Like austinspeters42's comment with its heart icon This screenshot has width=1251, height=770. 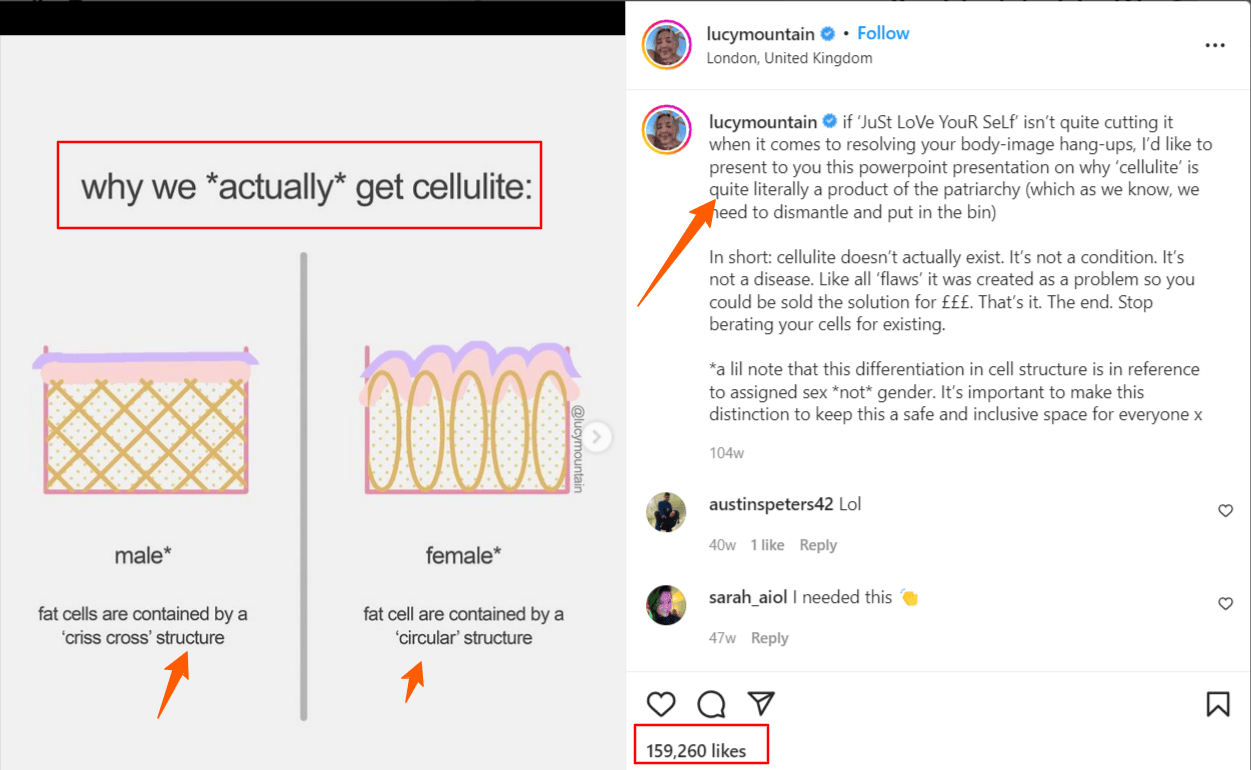(1225, 510)
